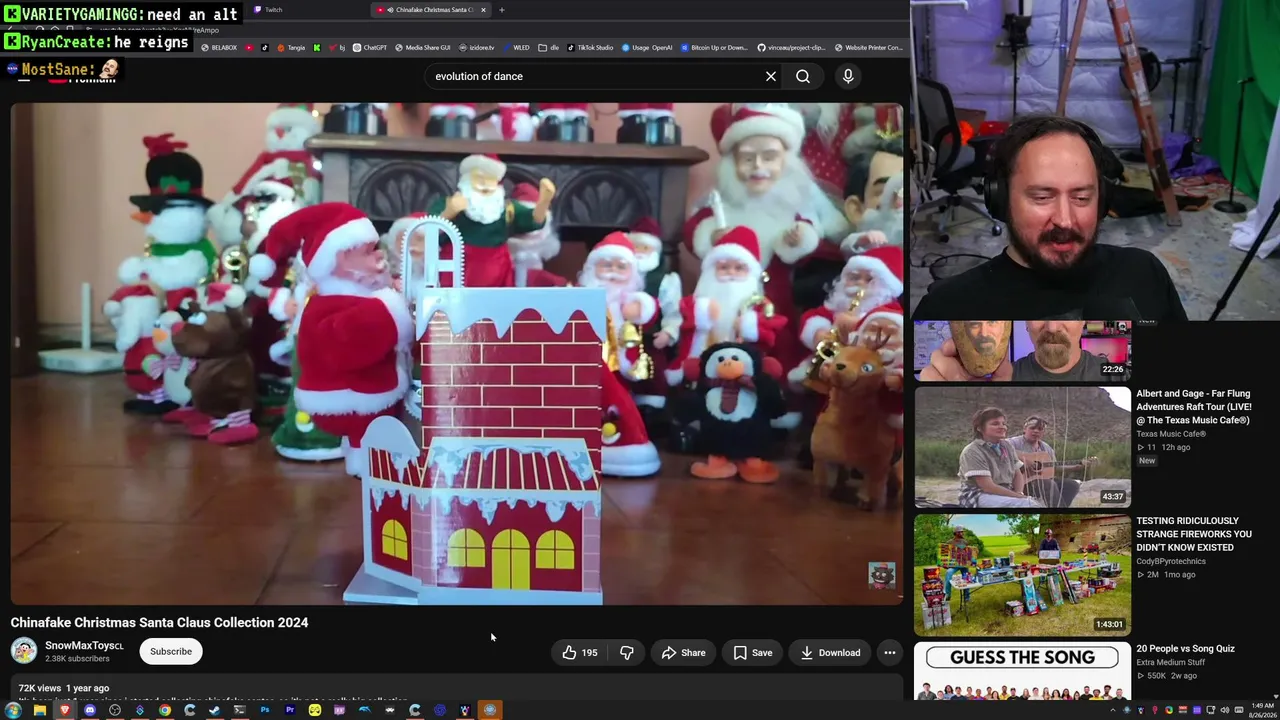Open Photoshop from the taskbar

point(264,710)
